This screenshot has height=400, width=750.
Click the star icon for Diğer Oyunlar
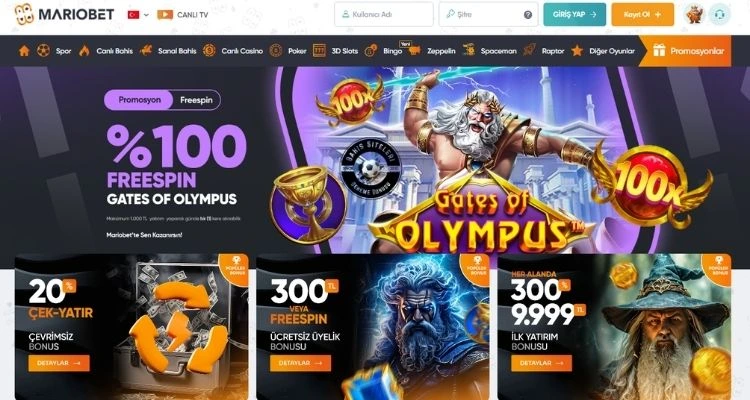[x=577, y=51]
